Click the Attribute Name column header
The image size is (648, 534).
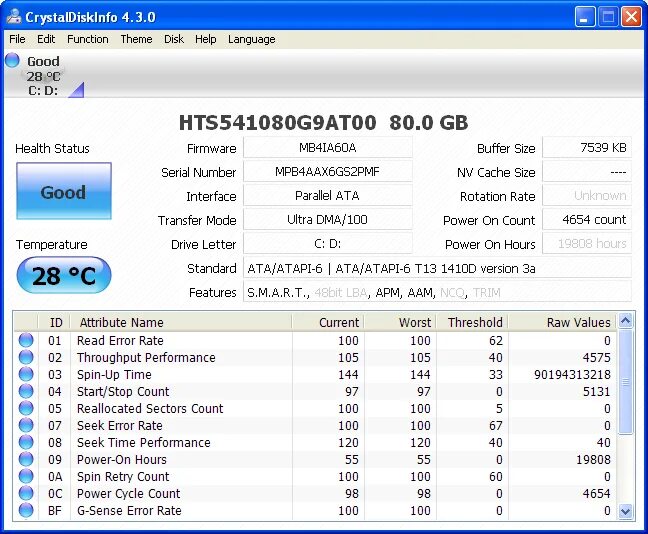tap(181, 322)
